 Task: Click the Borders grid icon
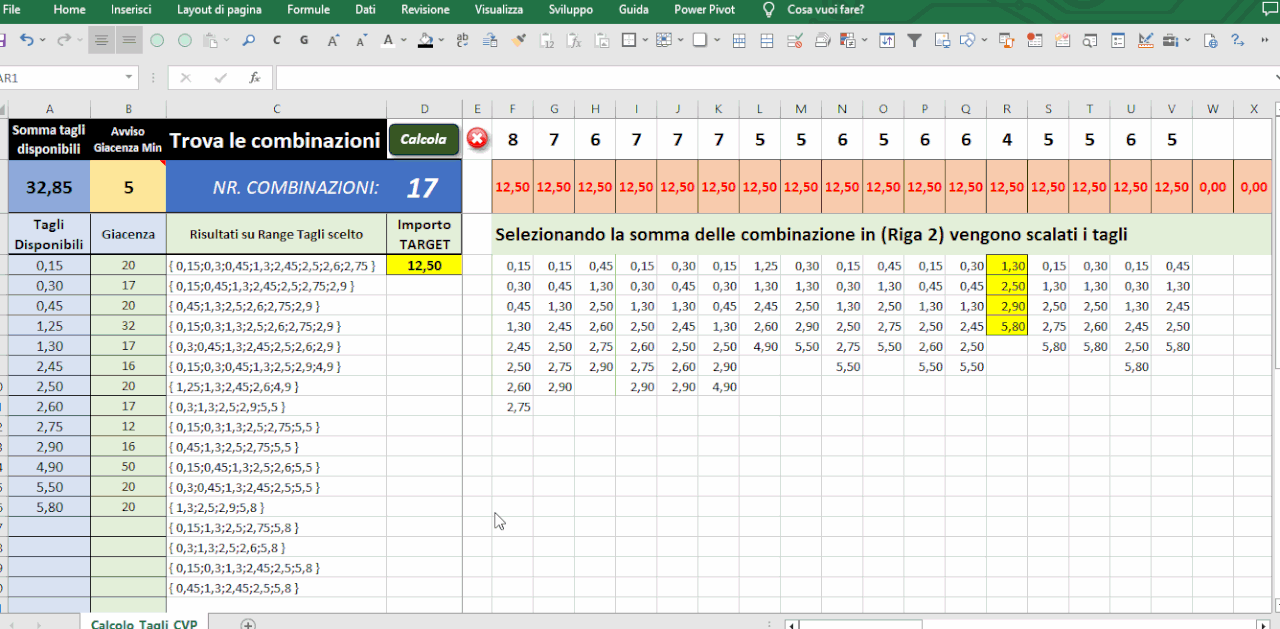[629, 40]
